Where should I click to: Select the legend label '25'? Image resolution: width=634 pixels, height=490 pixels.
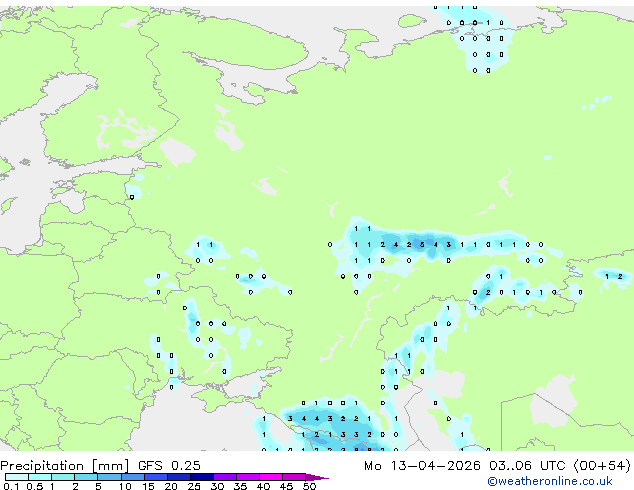coord(194,486)
